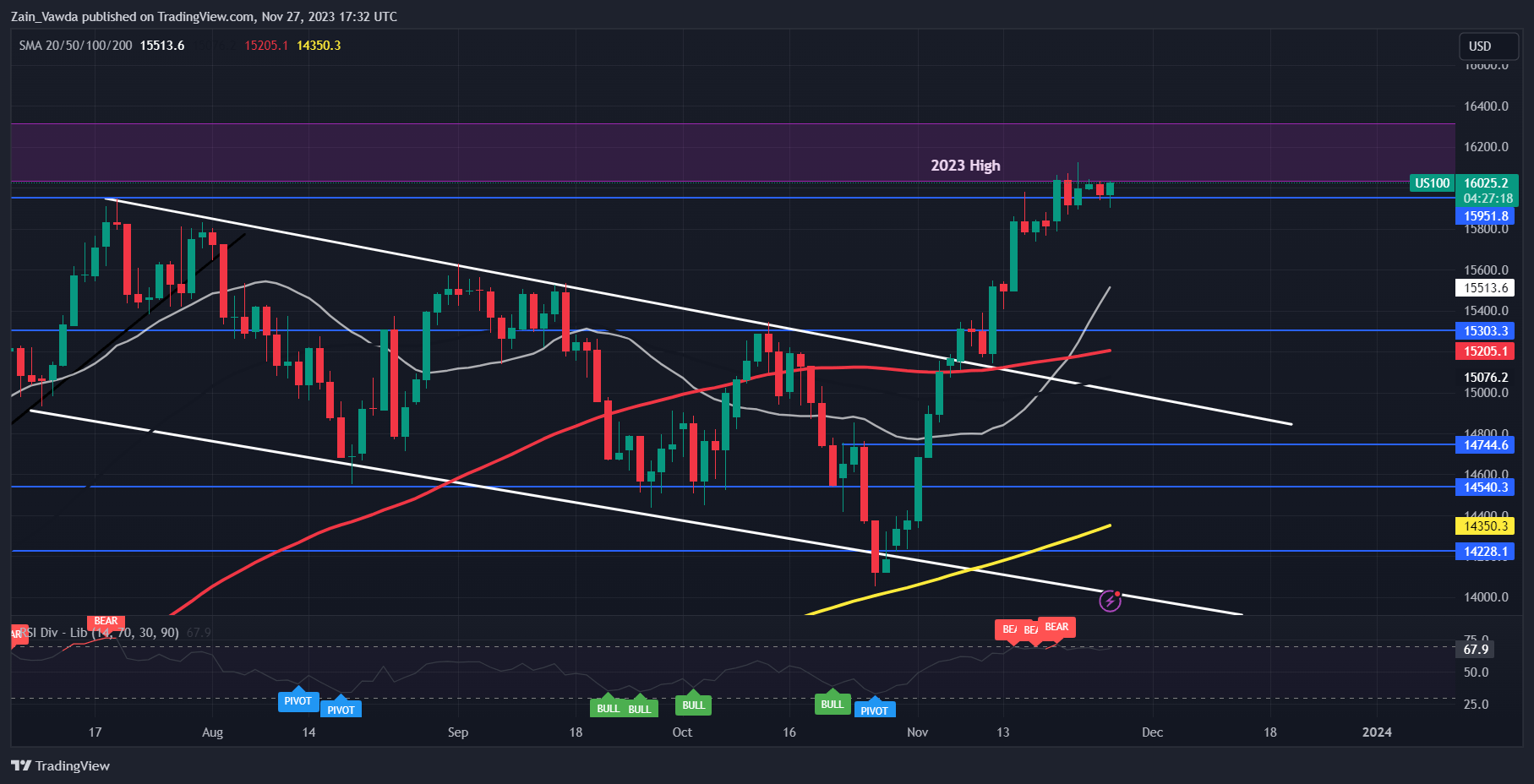The height and width of the screenshot is (784, 1534).
Task: Click the white 15513.6 value in SMA legend
Action: click(x=161, y=46)
